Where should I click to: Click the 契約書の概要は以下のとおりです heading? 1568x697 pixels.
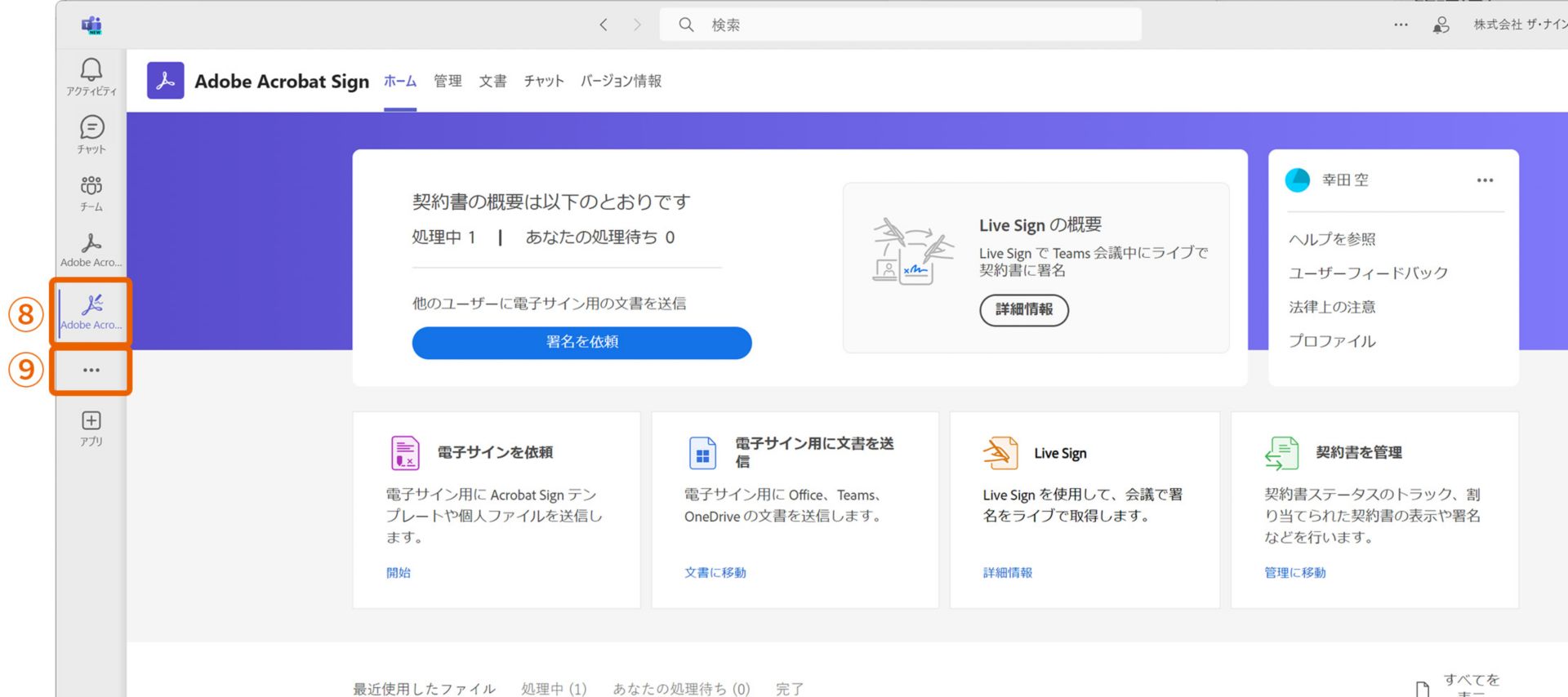(x=551, y=202)
